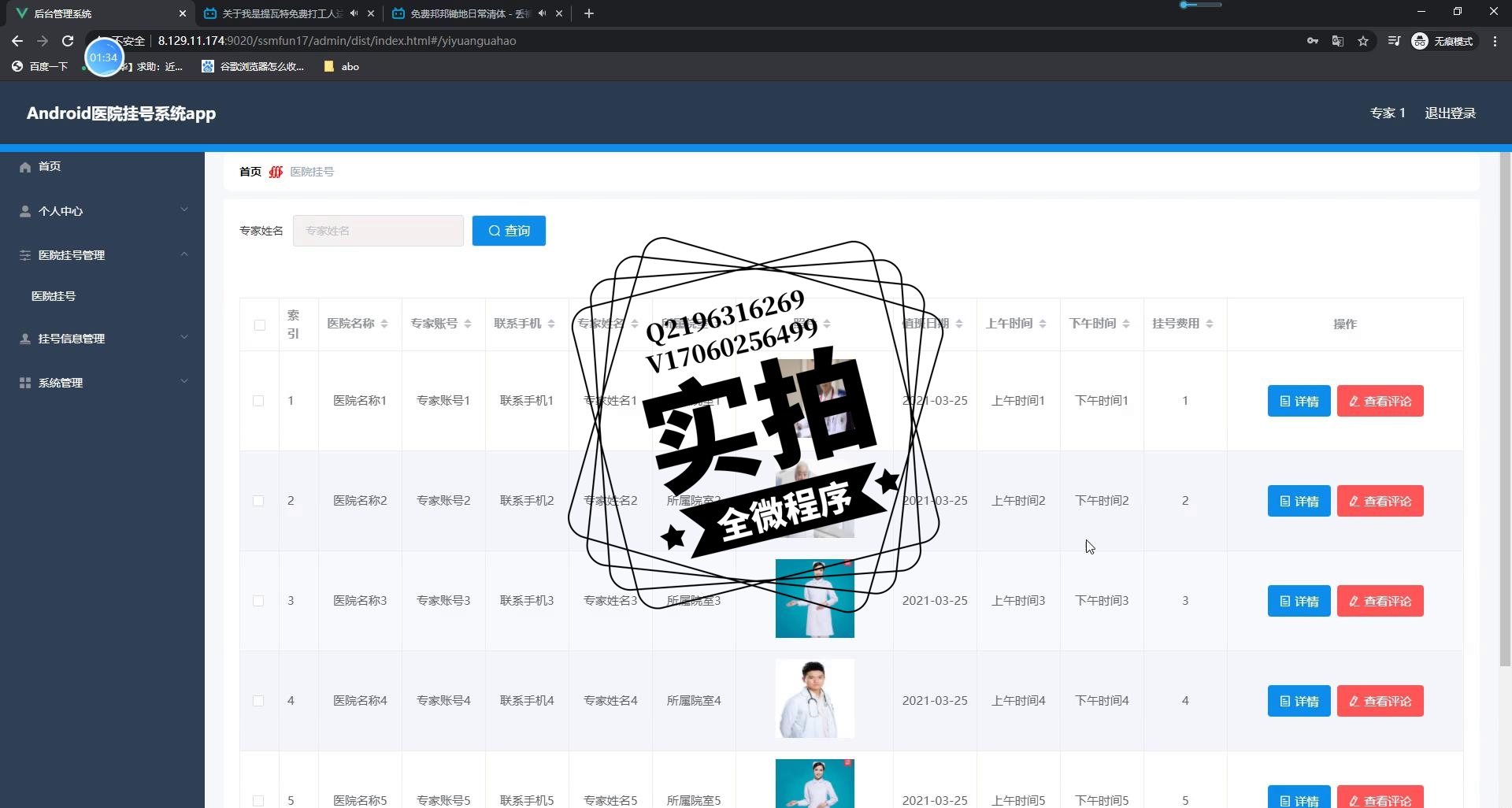The image size is (1512, 808).
Task: Check the checkbox for row 5
Action: [x=258, y=800]
